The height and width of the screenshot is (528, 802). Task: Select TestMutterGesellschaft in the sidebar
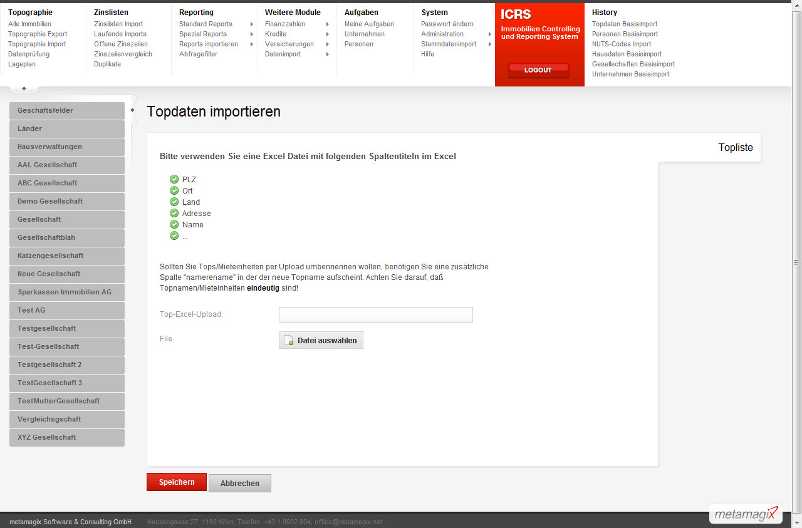pyautogui.click(x=67, y=401)
